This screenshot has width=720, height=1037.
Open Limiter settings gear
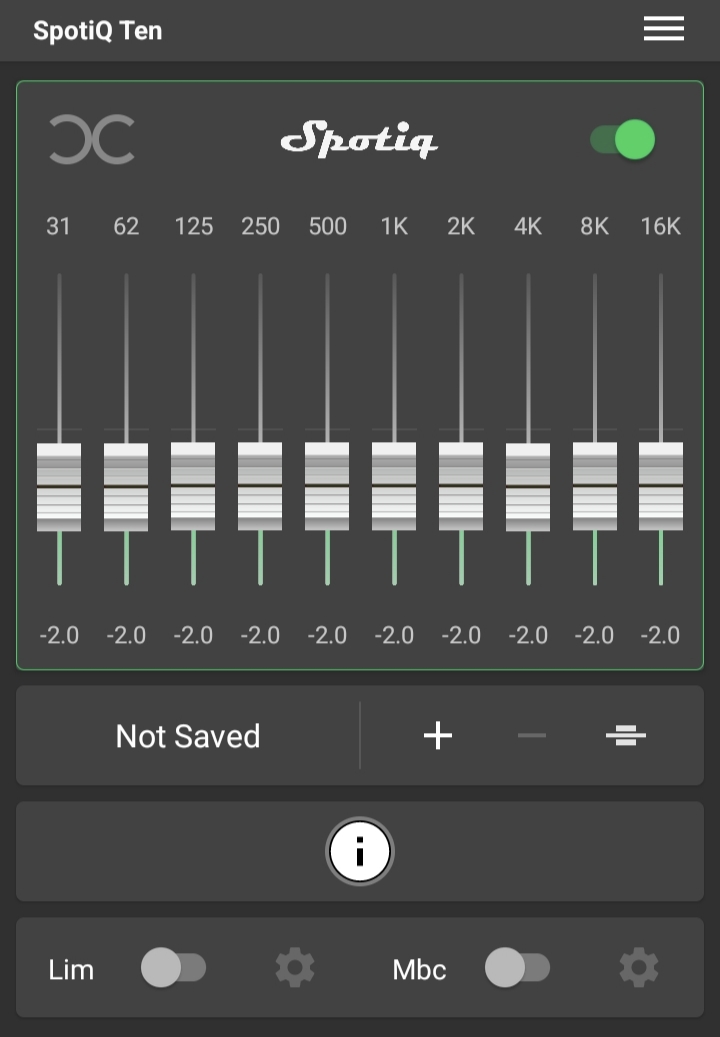[x=295, y=968]
